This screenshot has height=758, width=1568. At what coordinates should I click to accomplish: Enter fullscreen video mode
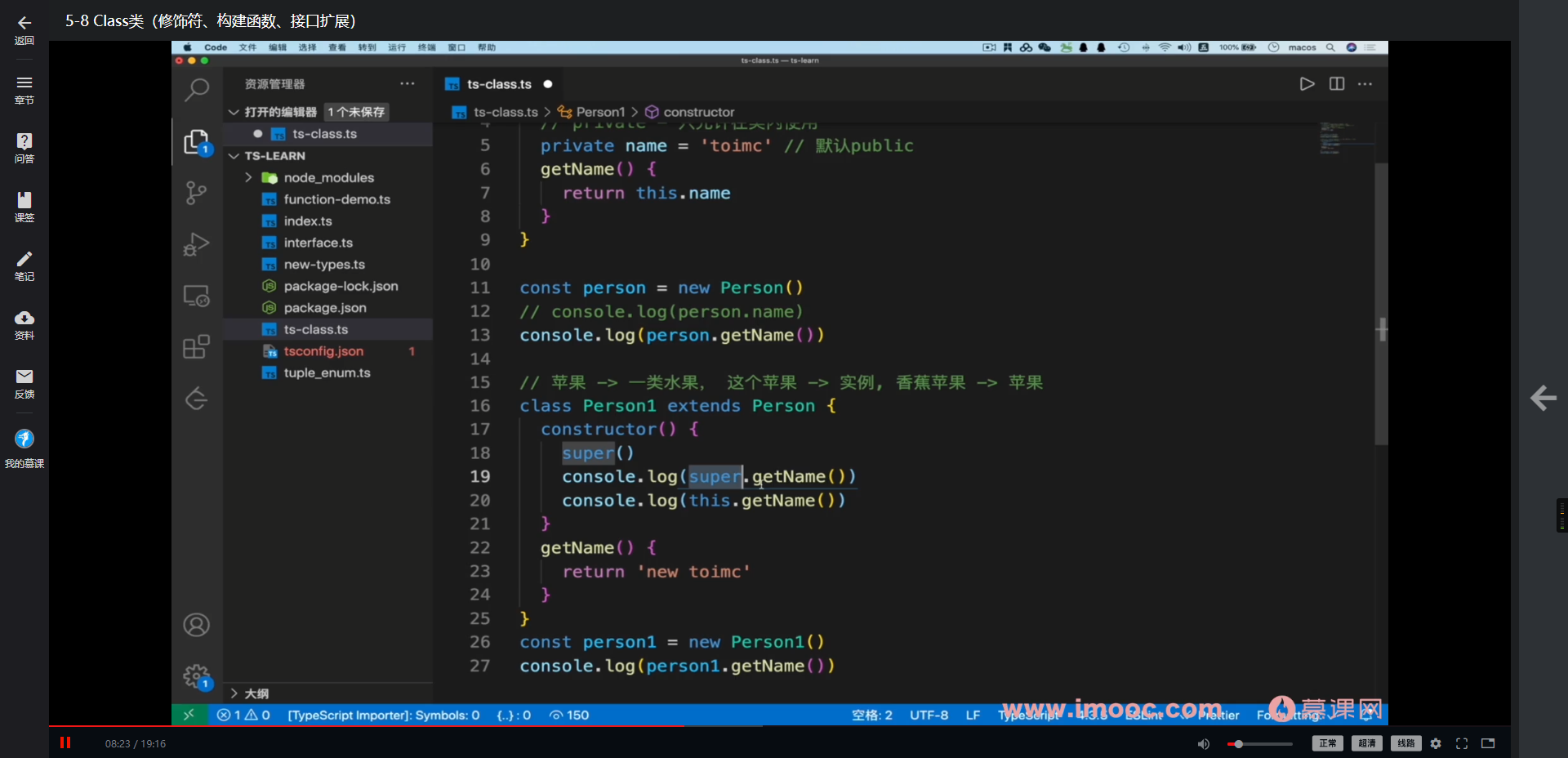click(1462, 743)
